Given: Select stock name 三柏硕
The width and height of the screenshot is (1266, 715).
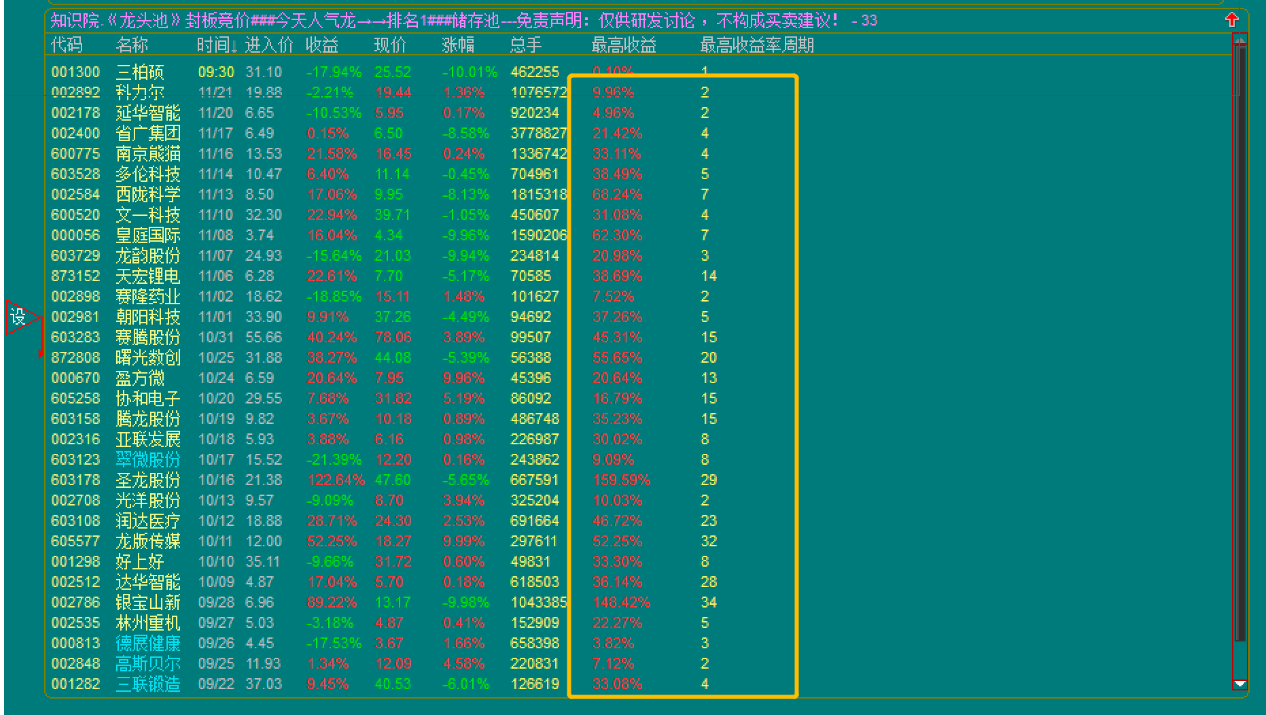Looking at the screenshot, I should coord(140,72).
